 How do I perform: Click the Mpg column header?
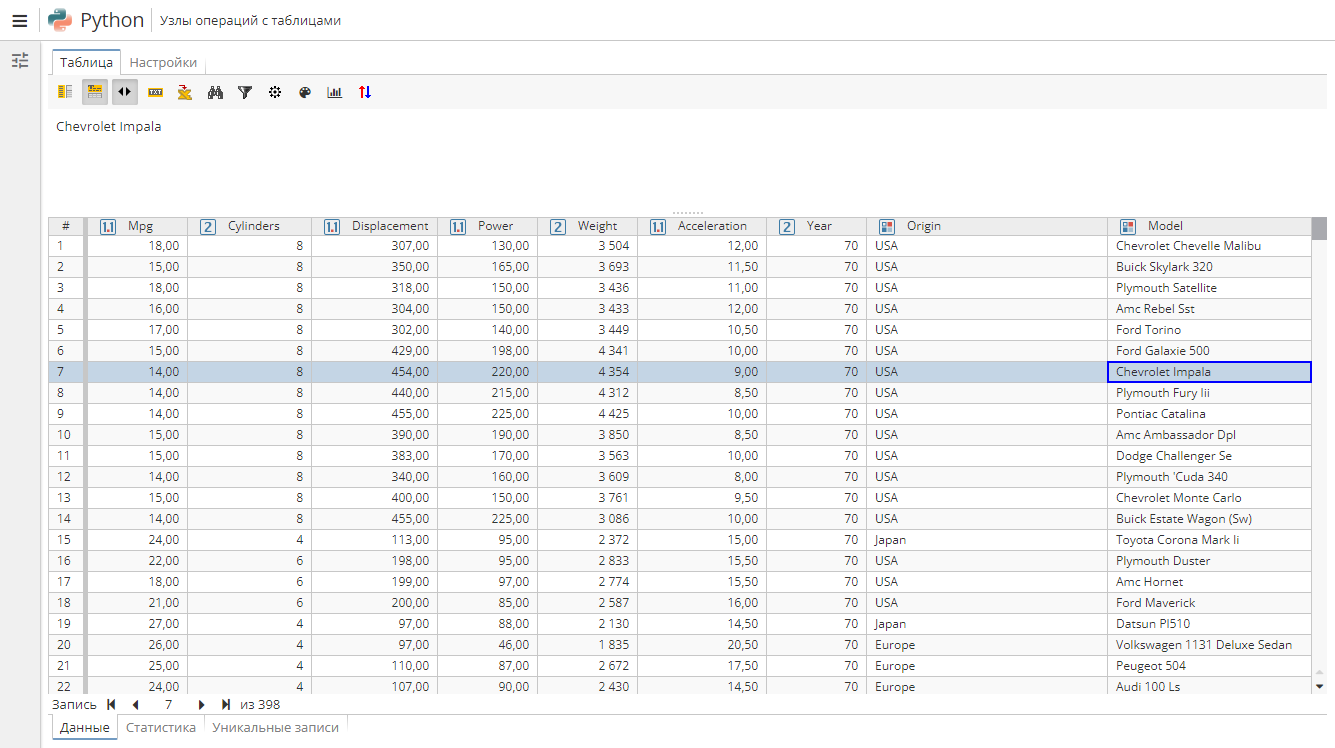click(x=137, y=226)
